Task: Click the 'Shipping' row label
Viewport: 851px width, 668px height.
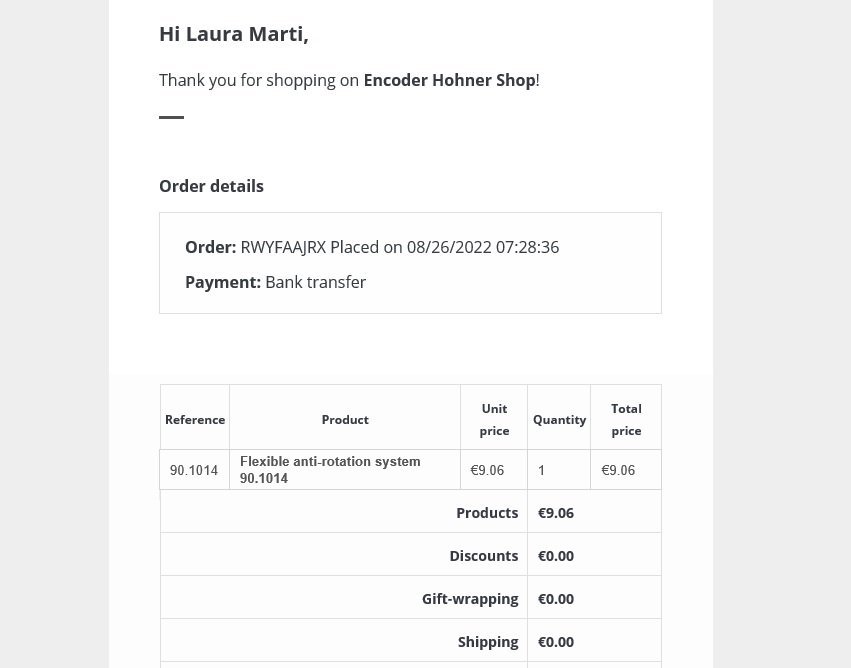Action: pos(488,642)
